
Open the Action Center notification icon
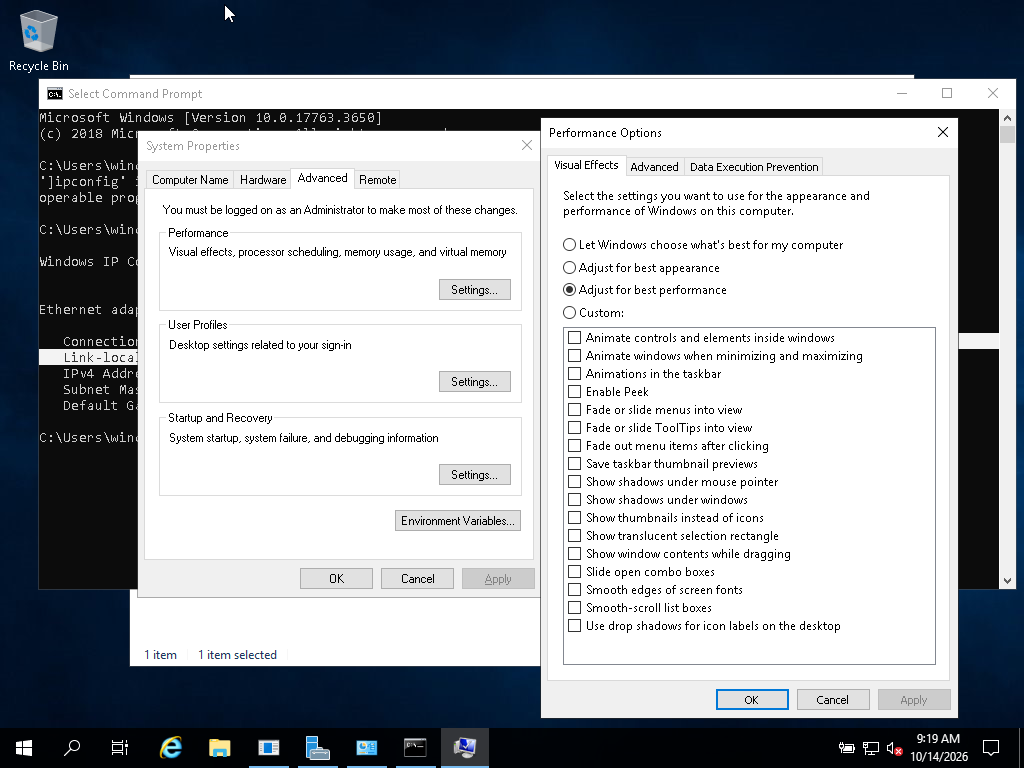click(x=991, y=748)
